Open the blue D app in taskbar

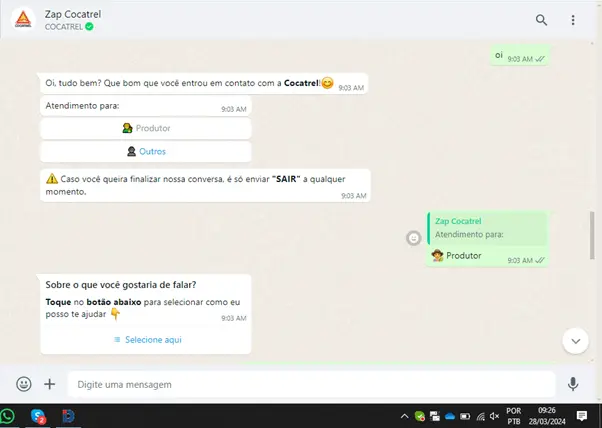point(68,416)
